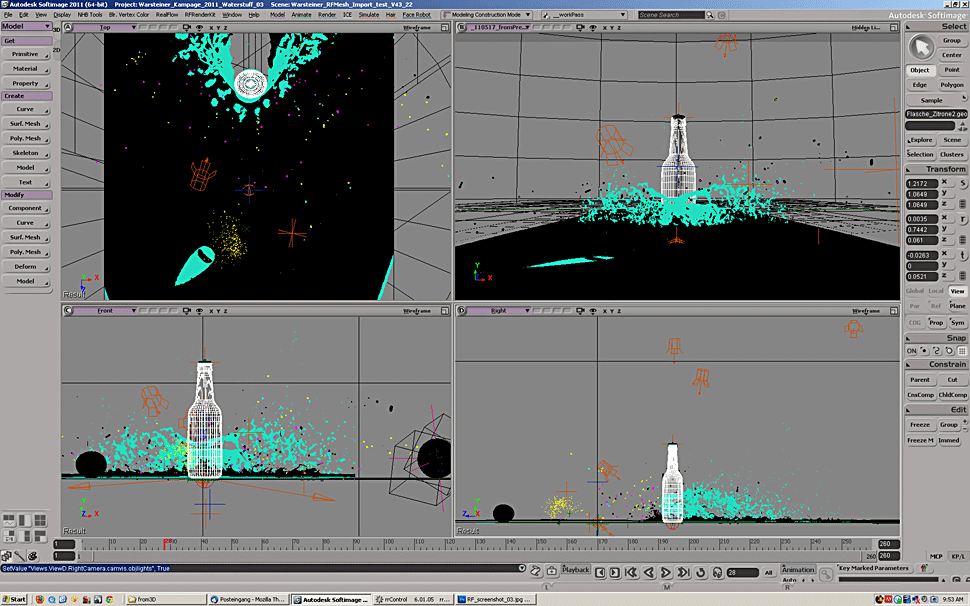
Task: Toggle View transform mode
Action: [x=957, y=291]
